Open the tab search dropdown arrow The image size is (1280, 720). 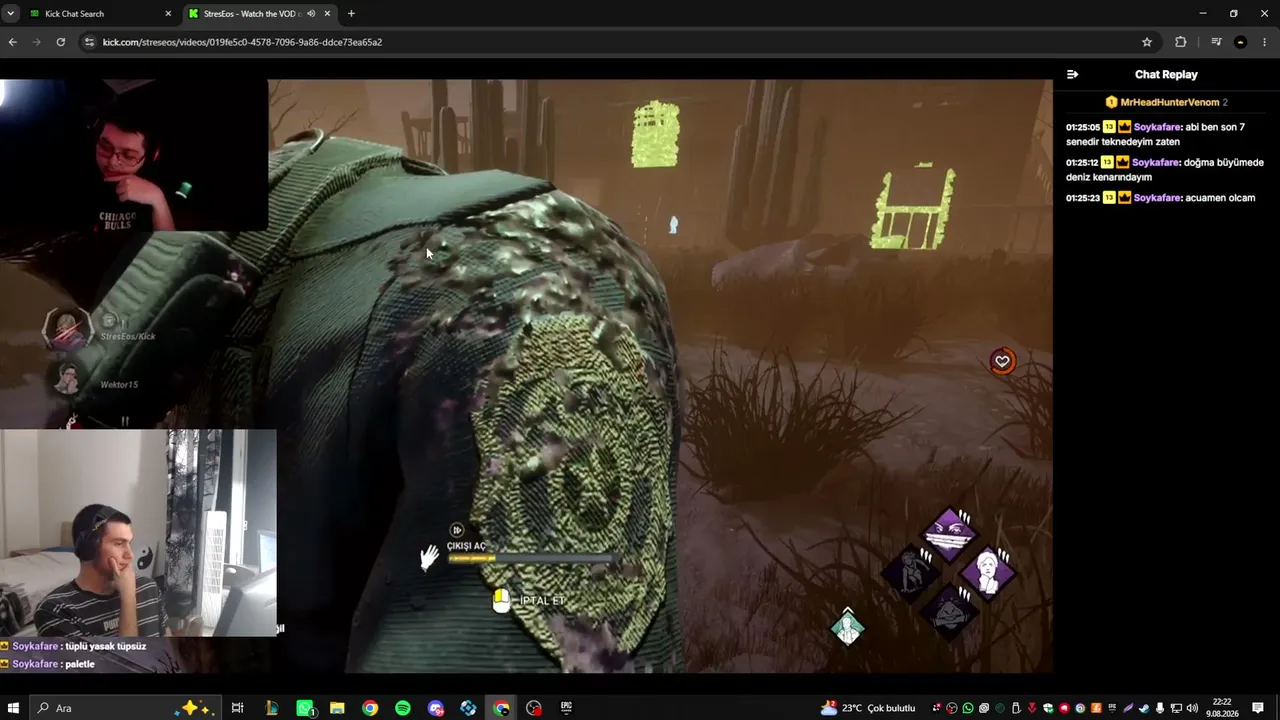[10, 14]
